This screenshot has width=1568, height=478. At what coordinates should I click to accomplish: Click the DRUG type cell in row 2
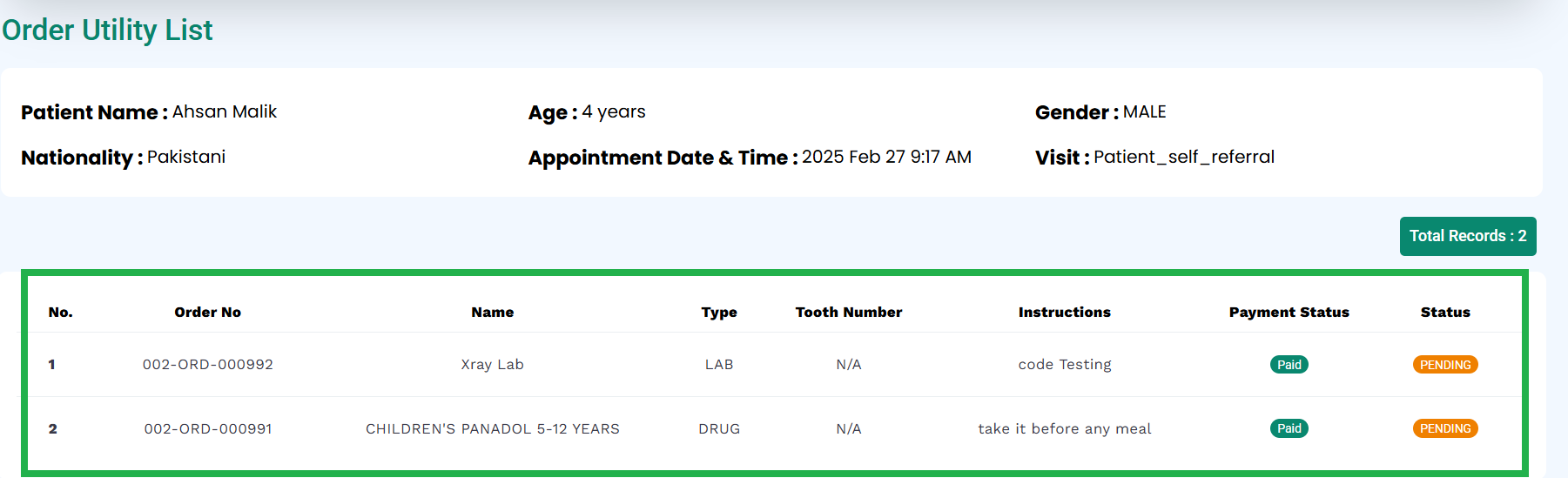point(719,428)
